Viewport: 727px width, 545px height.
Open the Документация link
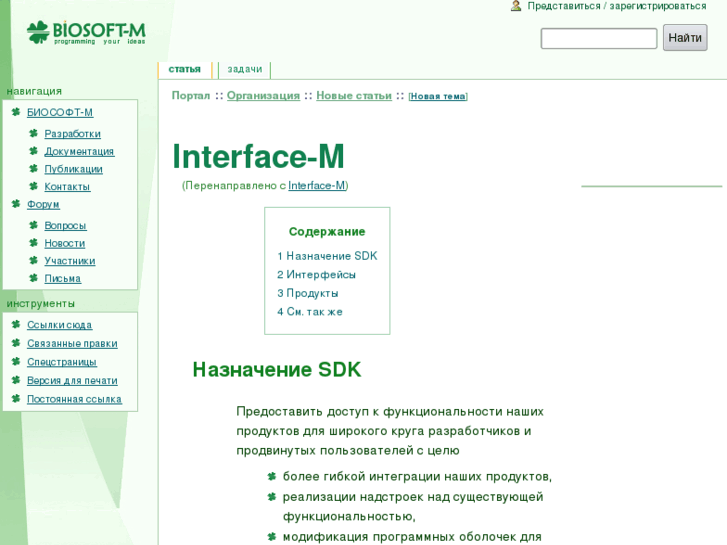click(79, 151)
